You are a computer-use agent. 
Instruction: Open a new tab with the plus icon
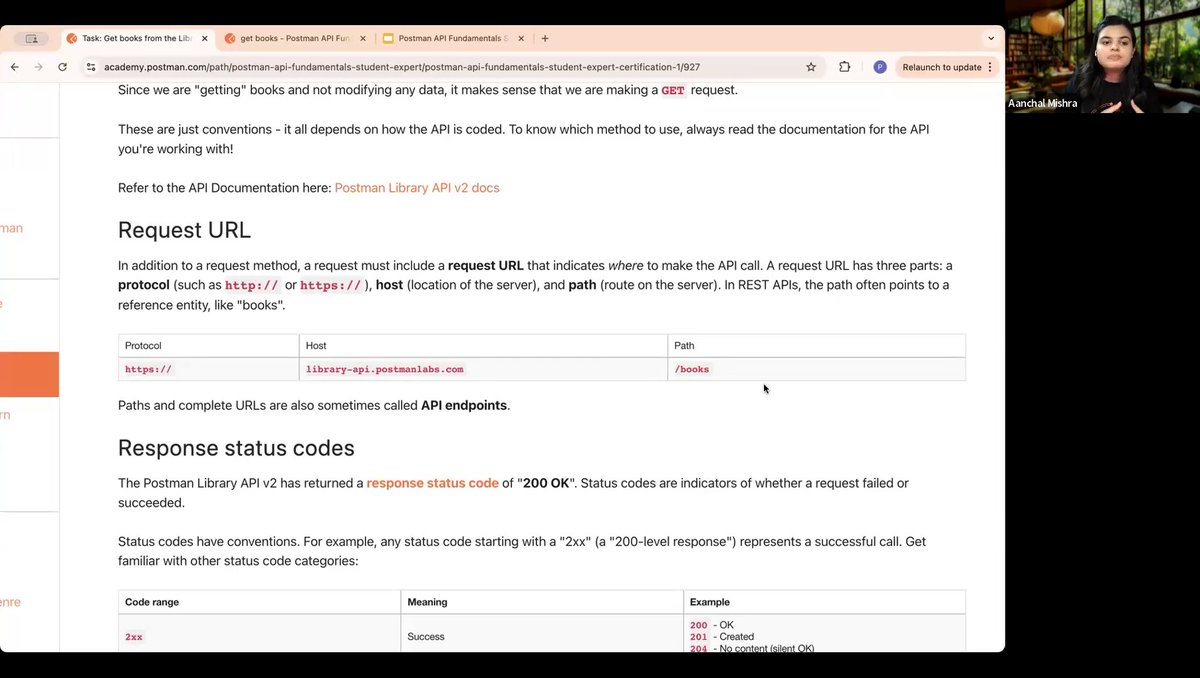tap(545, 38)
